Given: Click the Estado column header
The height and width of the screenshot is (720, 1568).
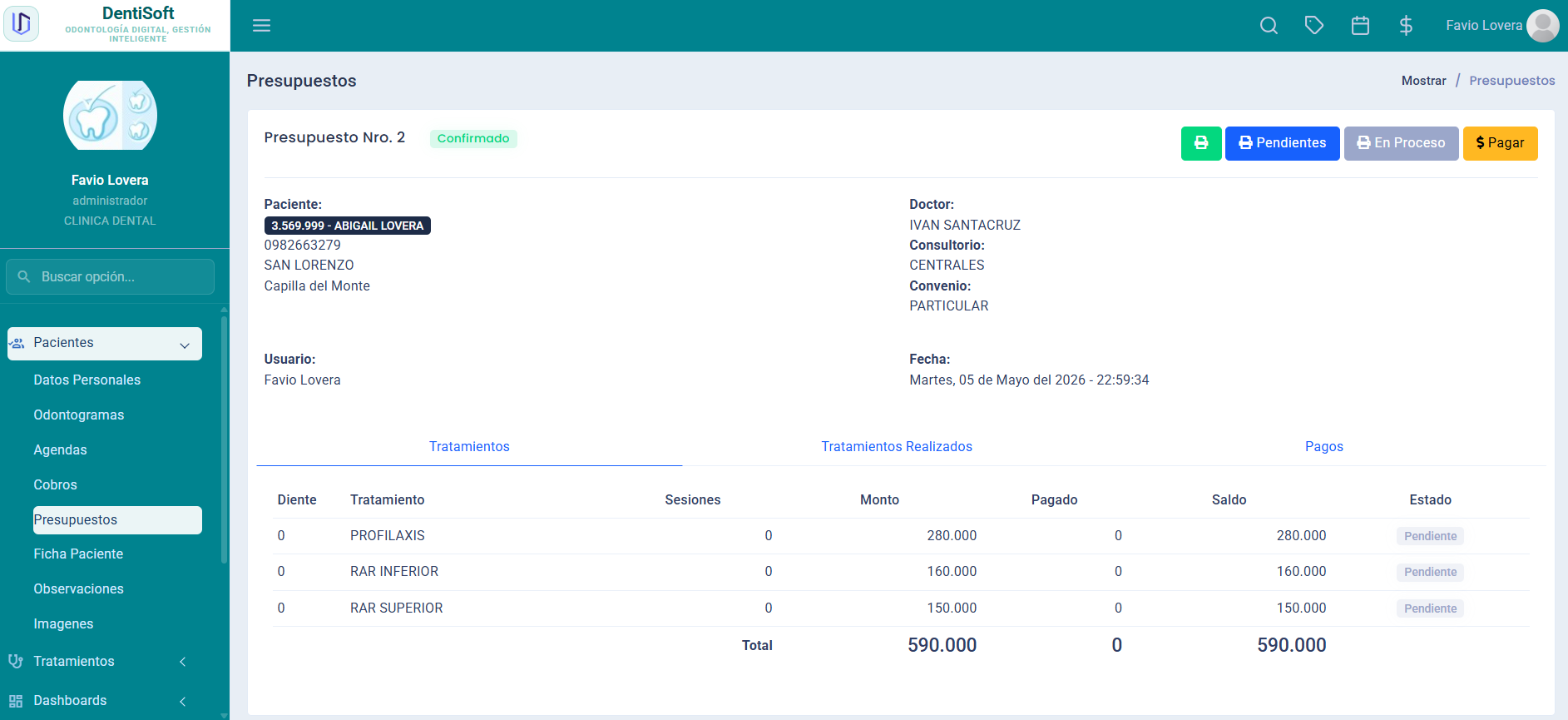Looking at the screenshot, I should pyautogui.click(x=1430, y=500).
